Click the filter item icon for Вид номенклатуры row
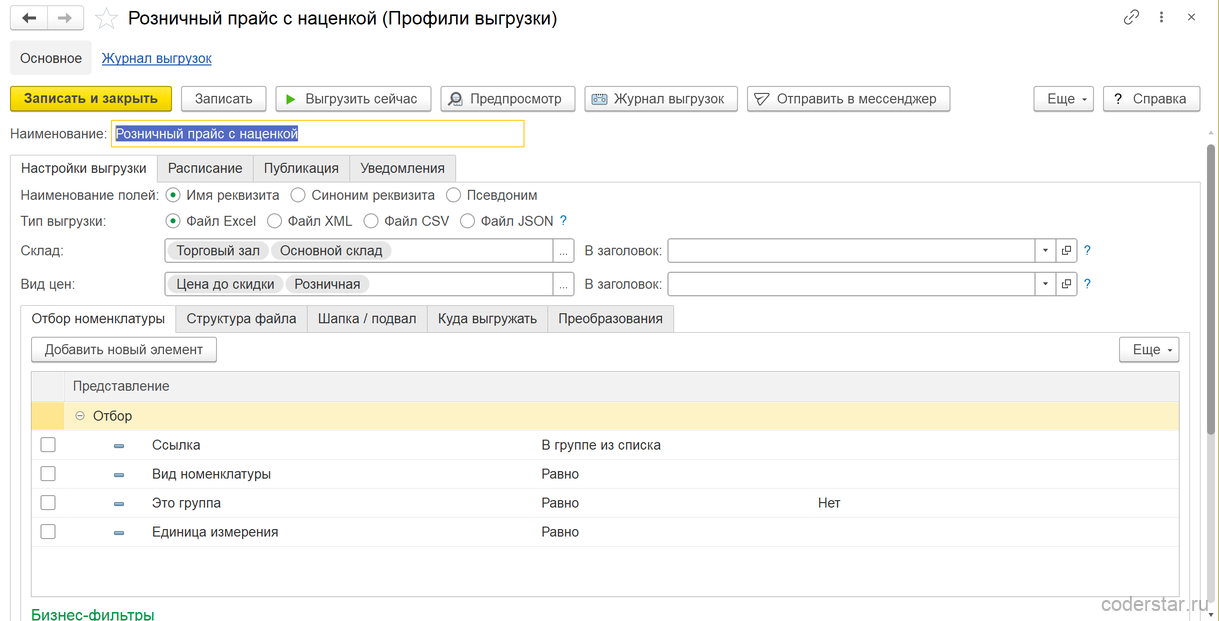The height and width of the screenshot is (621, 1219). point(119,475)
